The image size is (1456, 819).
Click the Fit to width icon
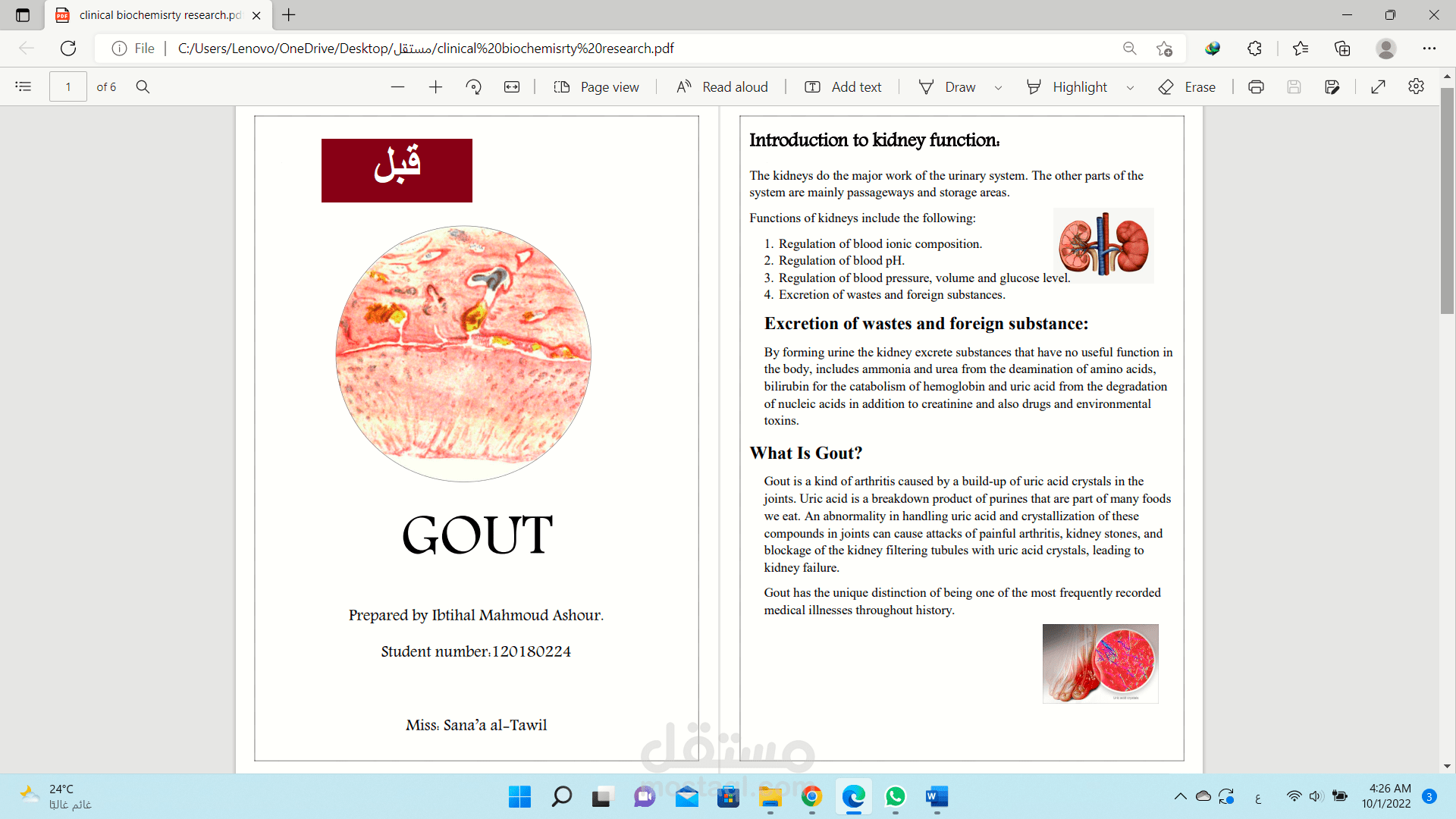pyautogui.click(x=512, y=87)
